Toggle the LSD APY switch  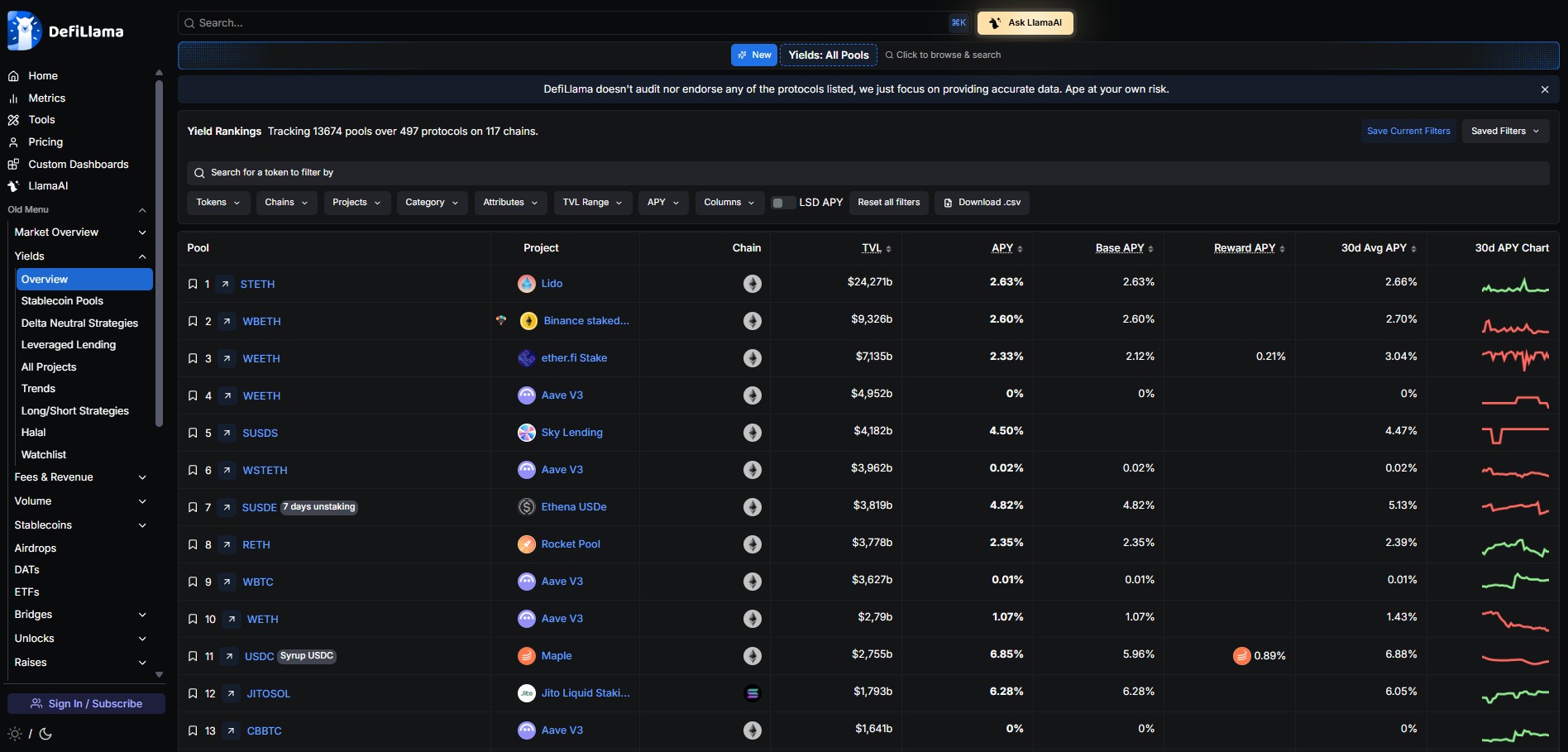tap(782, 203)
